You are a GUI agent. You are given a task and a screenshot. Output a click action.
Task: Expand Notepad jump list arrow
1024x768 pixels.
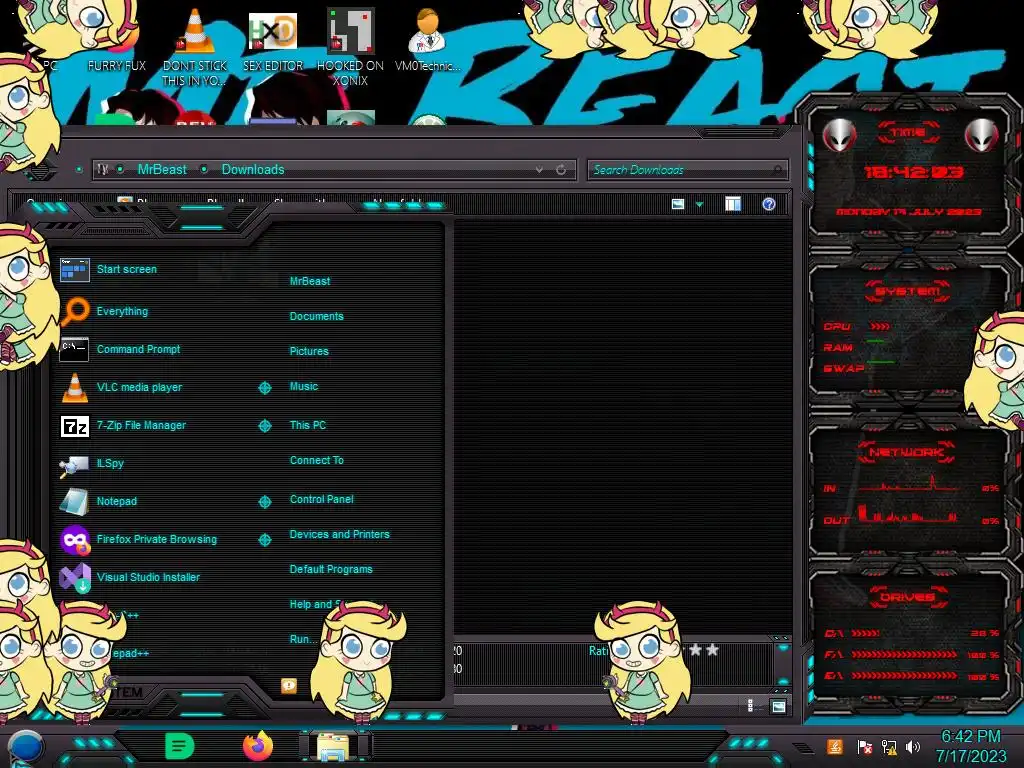click(264, 502)
